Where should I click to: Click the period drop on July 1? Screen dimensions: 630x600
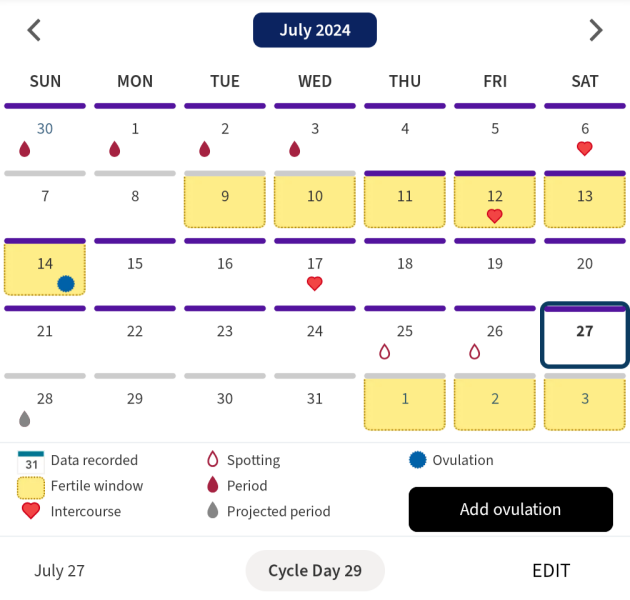pos(114,149)
